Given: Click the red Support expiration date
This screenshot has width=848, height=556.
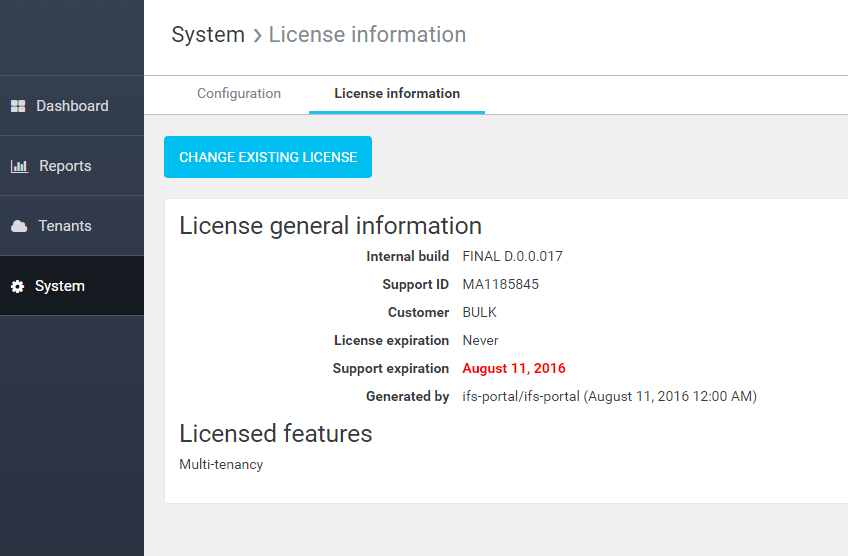Looking at the screenshot, I should [514, 368].
